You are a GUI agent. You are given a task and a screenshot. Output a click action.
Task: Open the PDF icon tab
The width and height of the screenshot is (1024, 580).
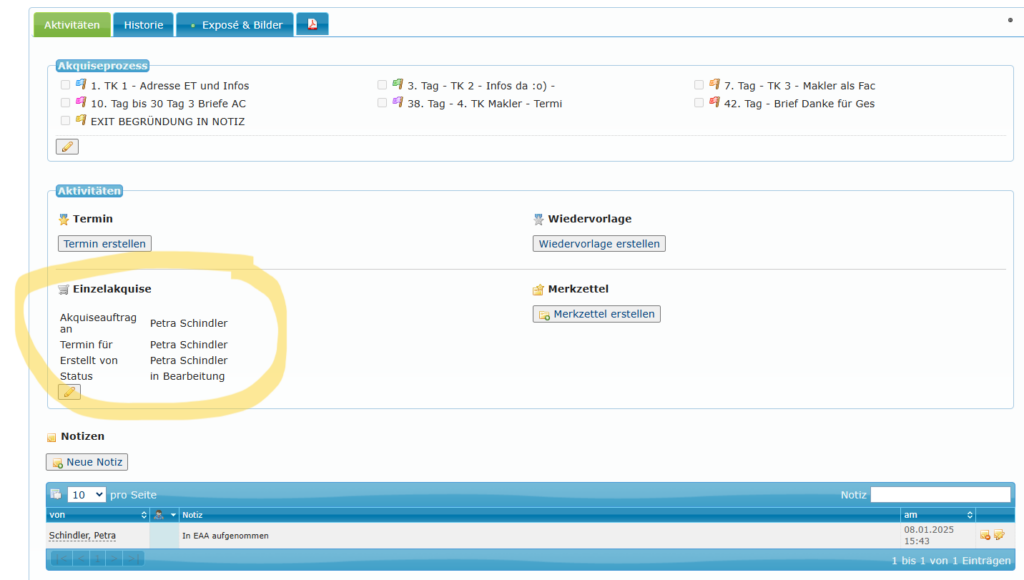pos(312,25)
